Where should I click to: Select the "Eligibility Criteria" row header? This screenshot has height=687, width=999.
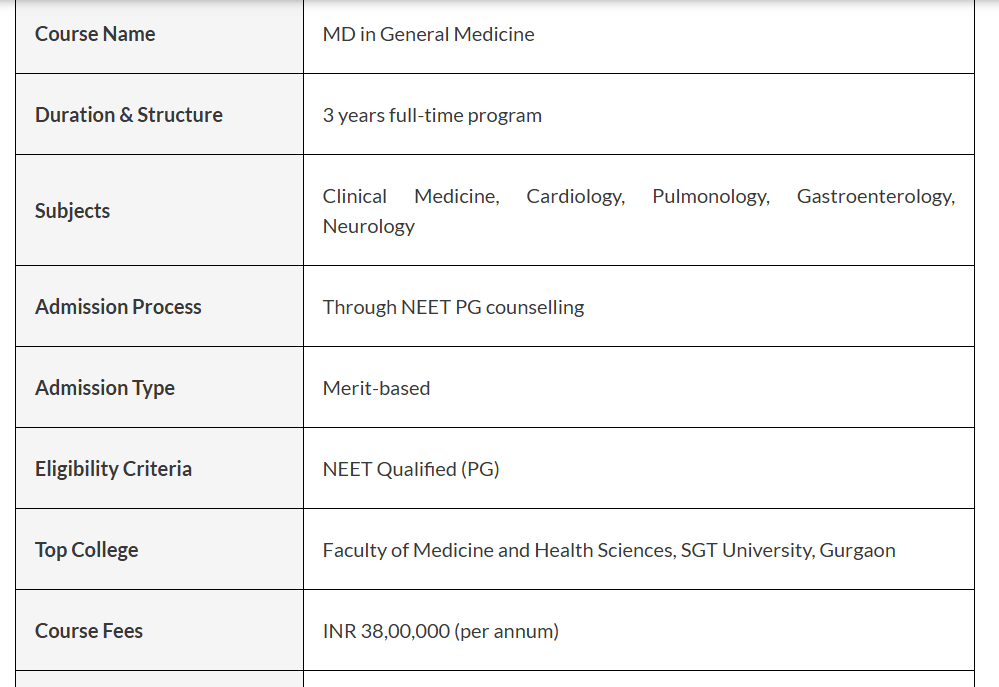click(113, 469)
